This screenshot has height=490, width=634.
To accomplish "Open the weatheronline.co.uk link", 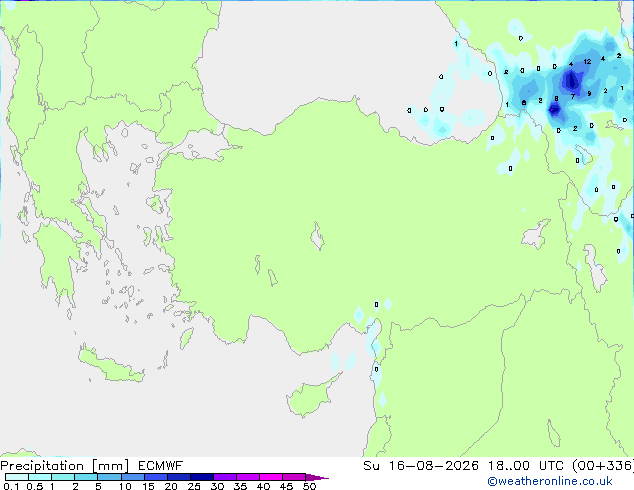I will click(549, 481).
